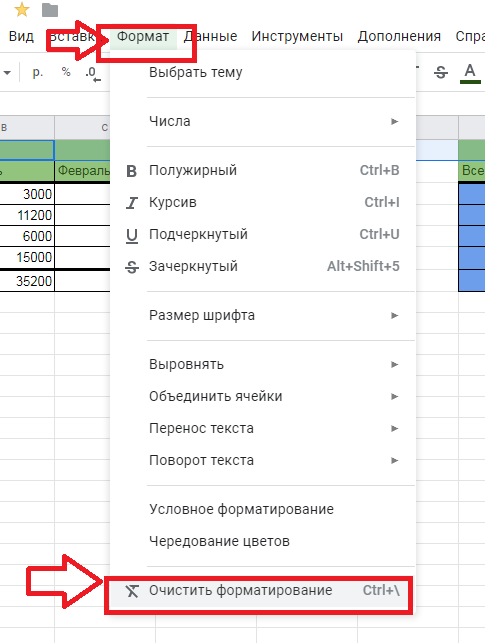Click the strikethrough icon in the toolbar
The width and height of the screenshot is (485, 643).
(x=441, y=73)
